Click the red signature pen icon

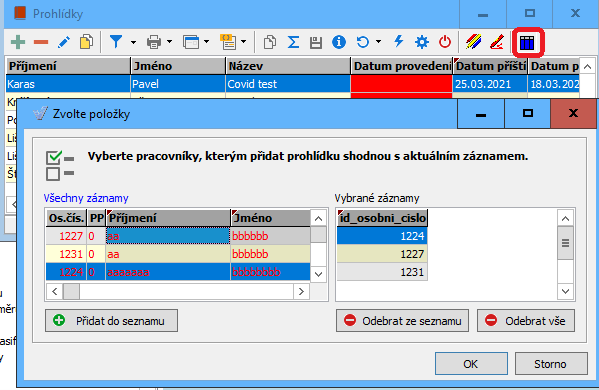[x=497, y=42]
